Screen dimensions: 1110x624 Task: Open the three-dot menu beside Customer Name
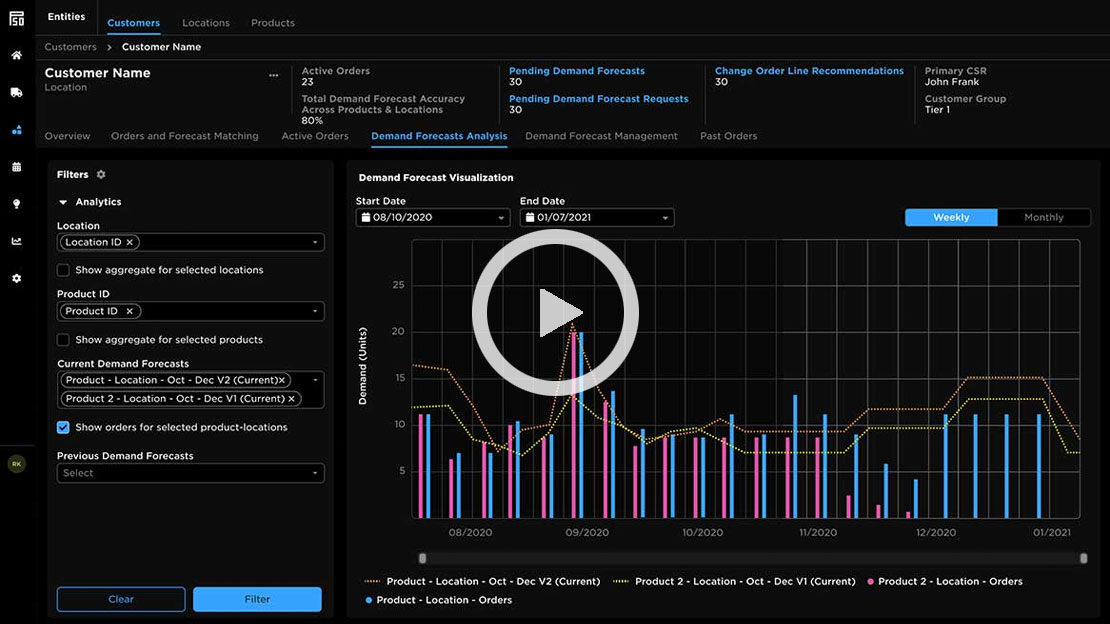(273, 75)
